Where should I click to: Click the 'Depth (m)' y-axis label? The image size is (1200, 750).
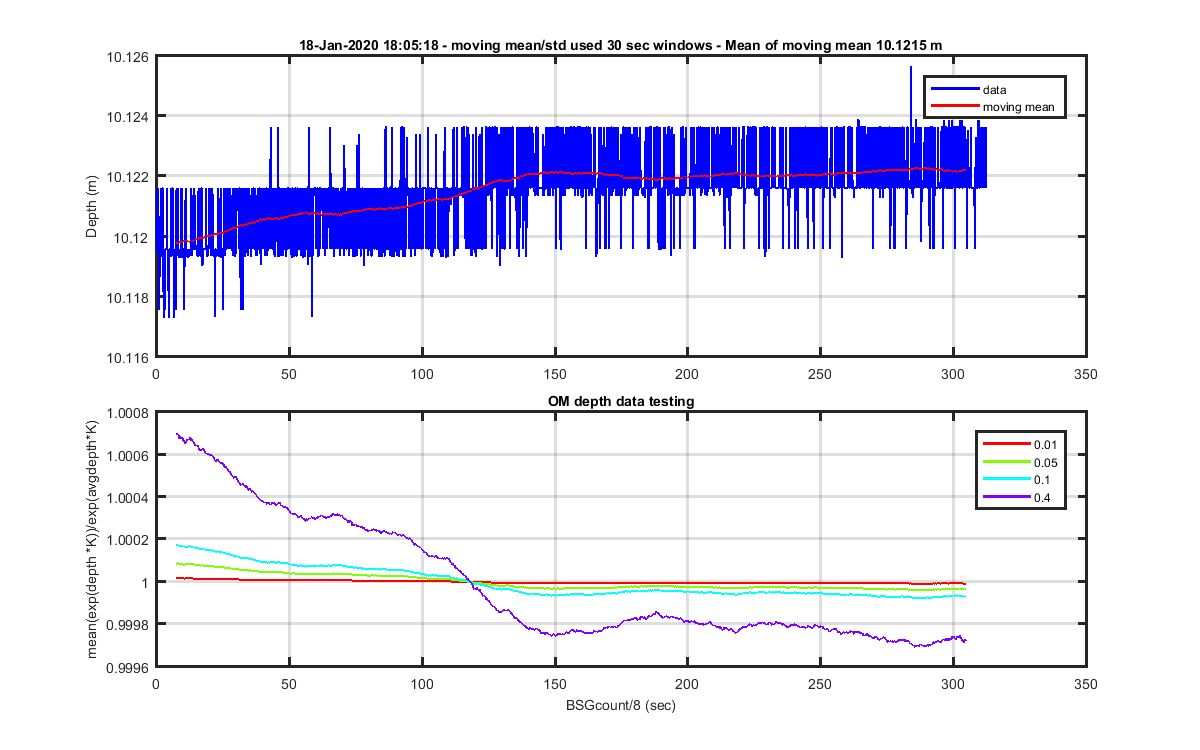click(91, 207)
